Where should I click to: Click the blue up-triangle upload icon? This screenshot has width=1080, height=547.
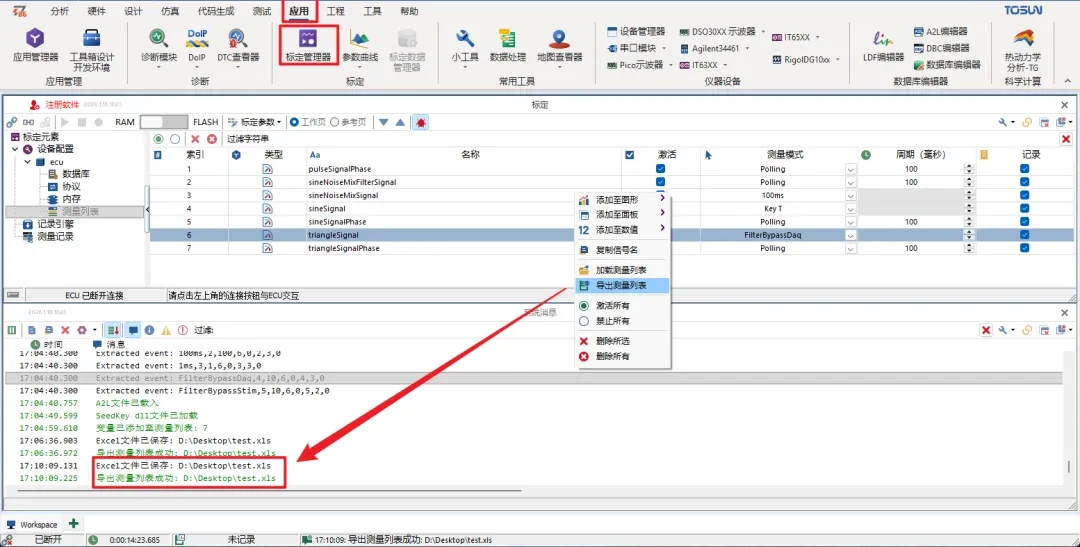[400, 122]
